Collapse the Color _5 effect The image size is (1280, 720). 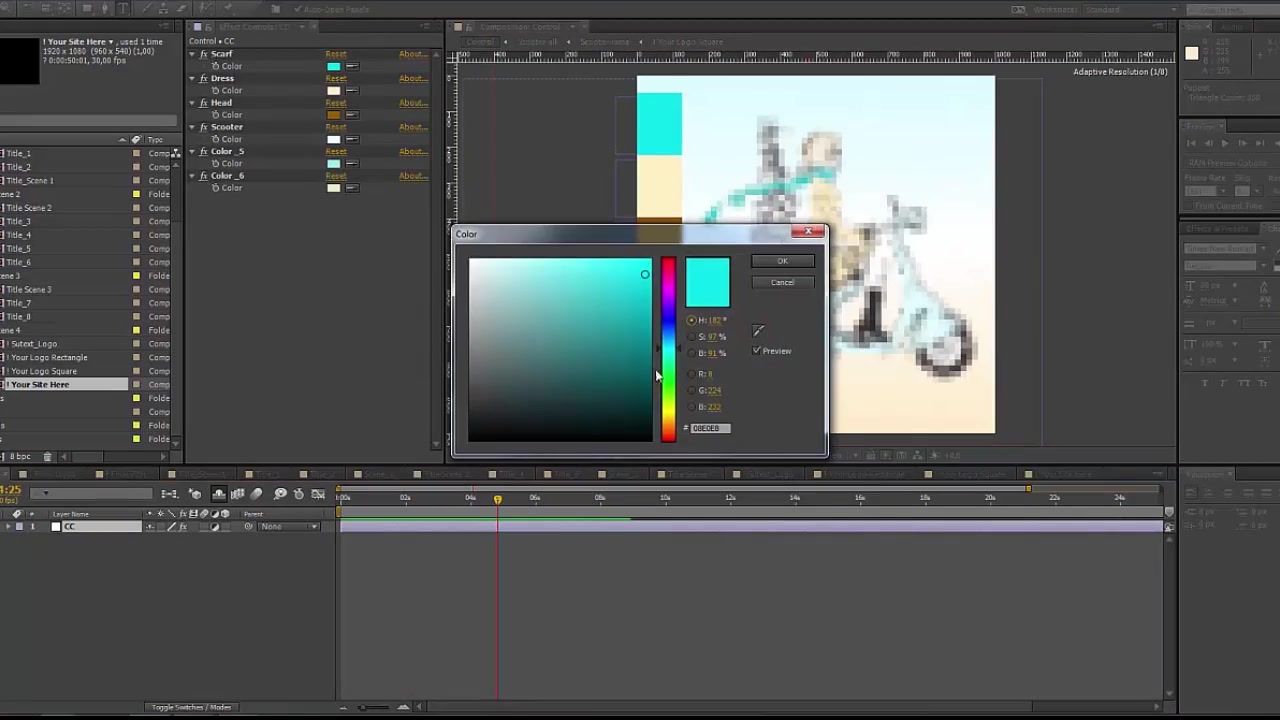(x=192, y=151)
